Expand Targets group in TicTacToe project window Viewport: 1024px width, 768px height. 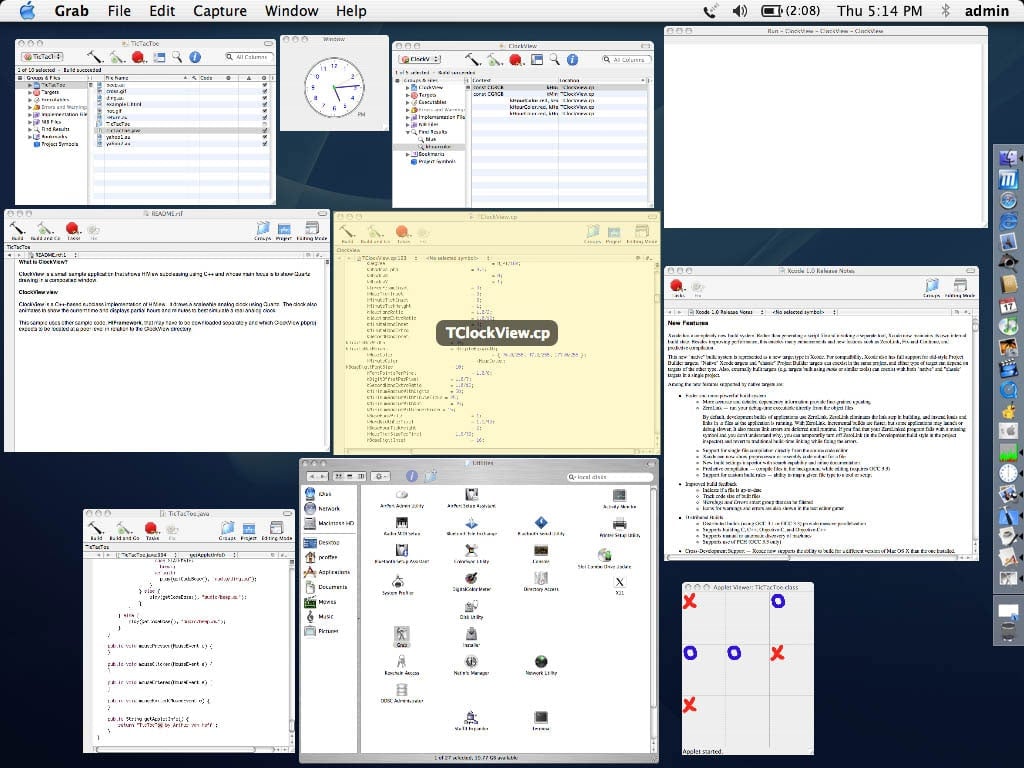[x=29, y=93]
